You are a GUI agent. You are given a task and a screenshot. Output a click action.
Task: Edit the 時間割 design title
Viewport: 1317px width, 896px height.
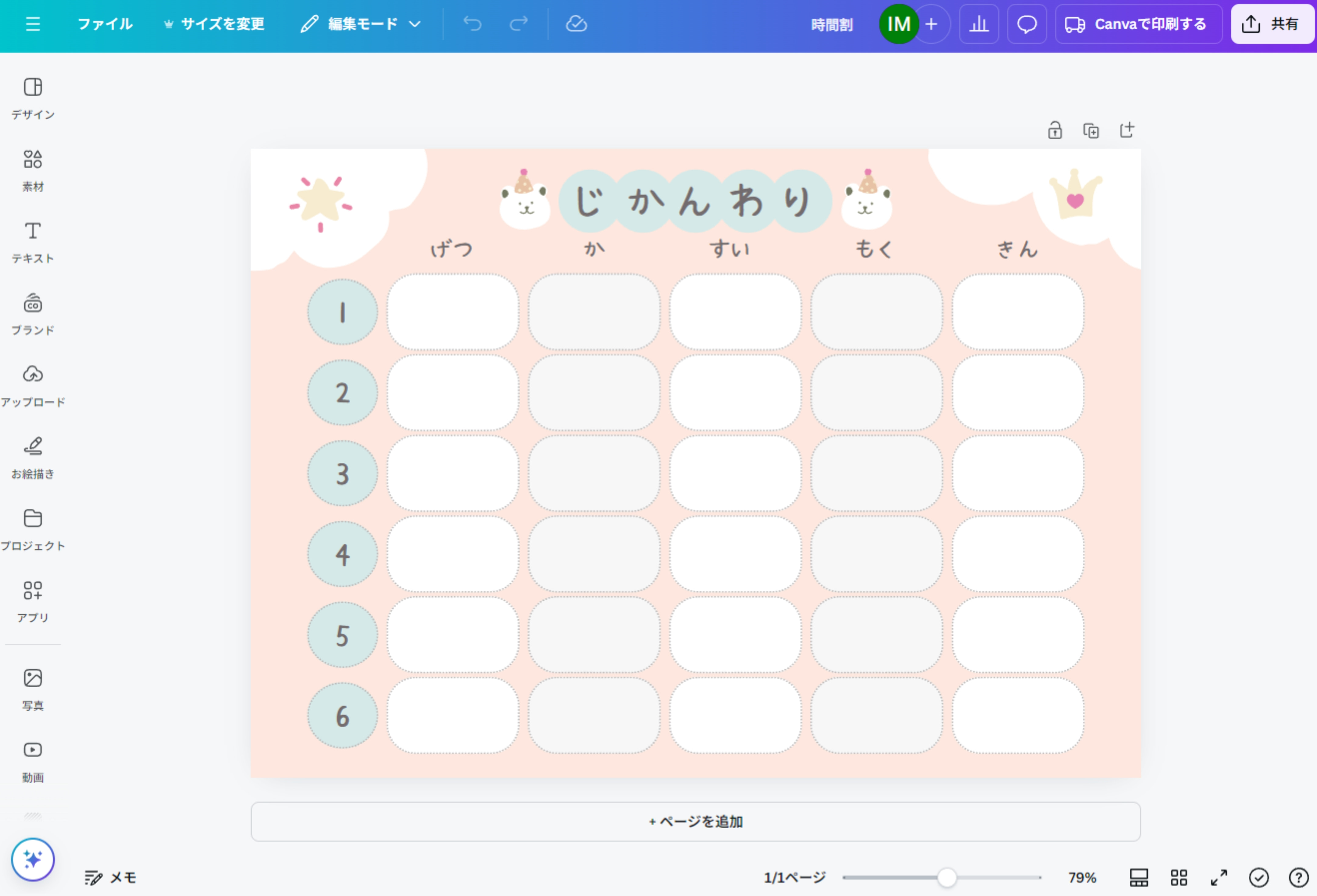831,24
